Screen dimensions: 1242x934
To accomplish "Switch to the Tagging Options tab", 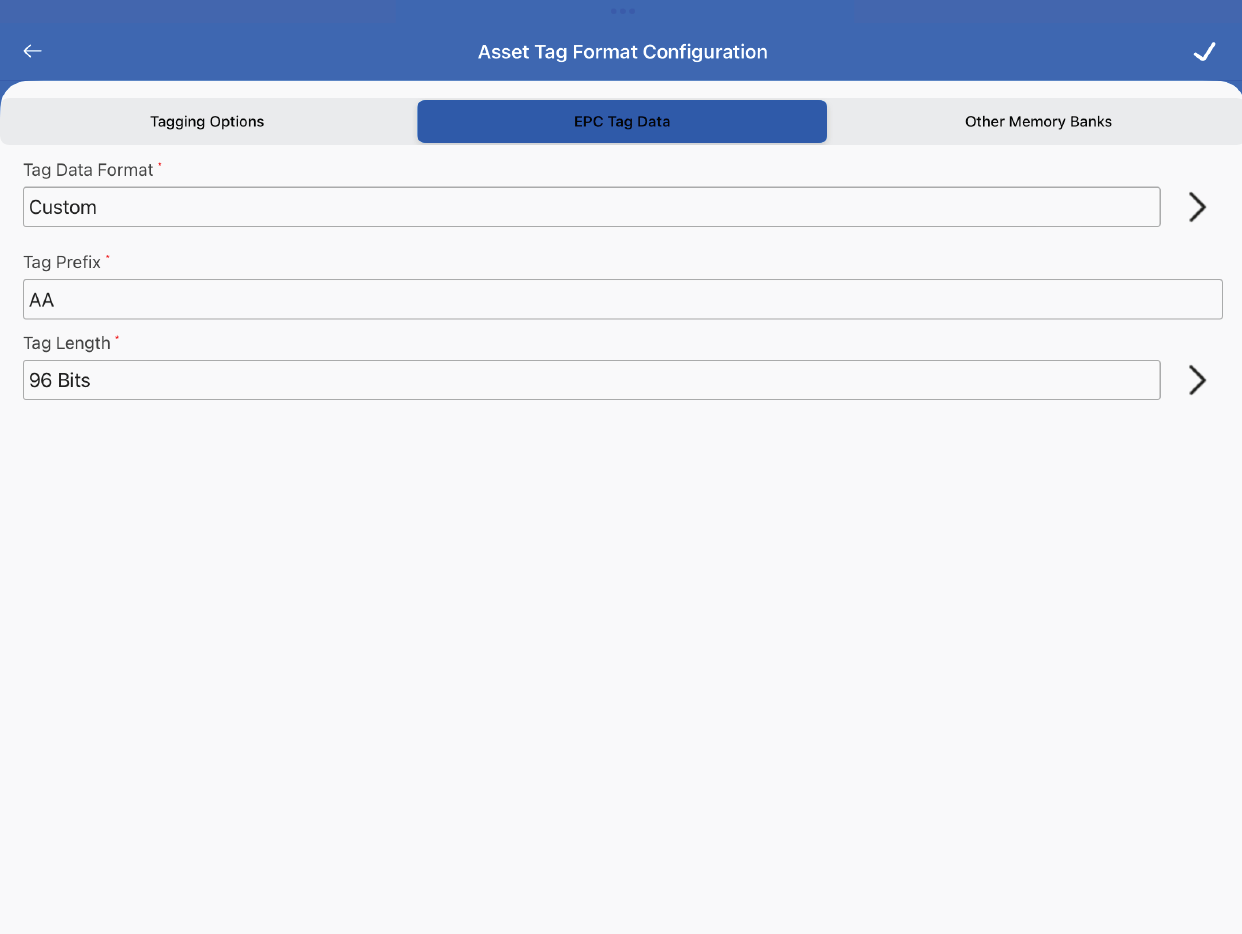I will [x=207, y=122].
